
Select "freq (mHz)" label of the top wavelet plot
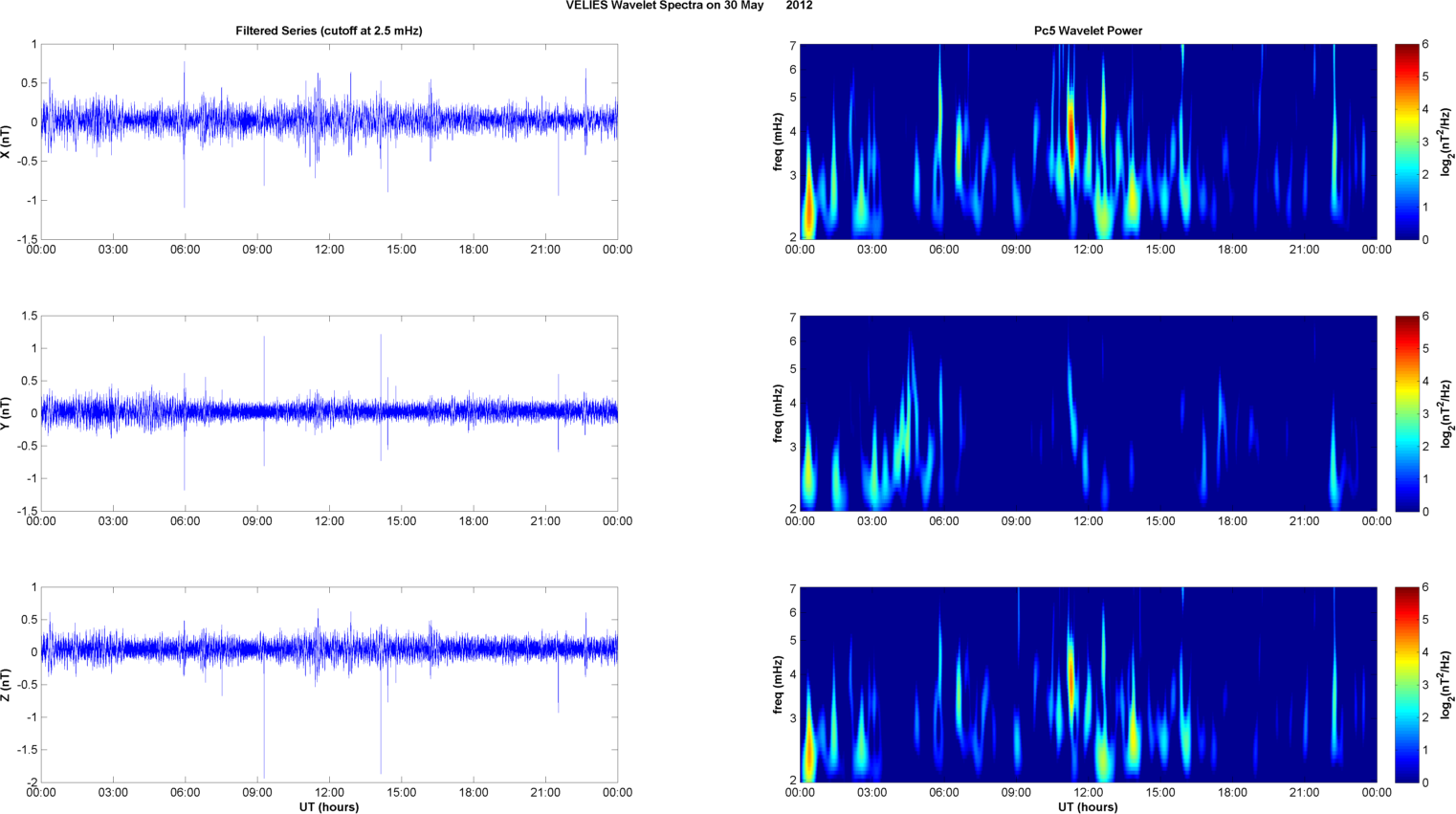coord(779,142)
